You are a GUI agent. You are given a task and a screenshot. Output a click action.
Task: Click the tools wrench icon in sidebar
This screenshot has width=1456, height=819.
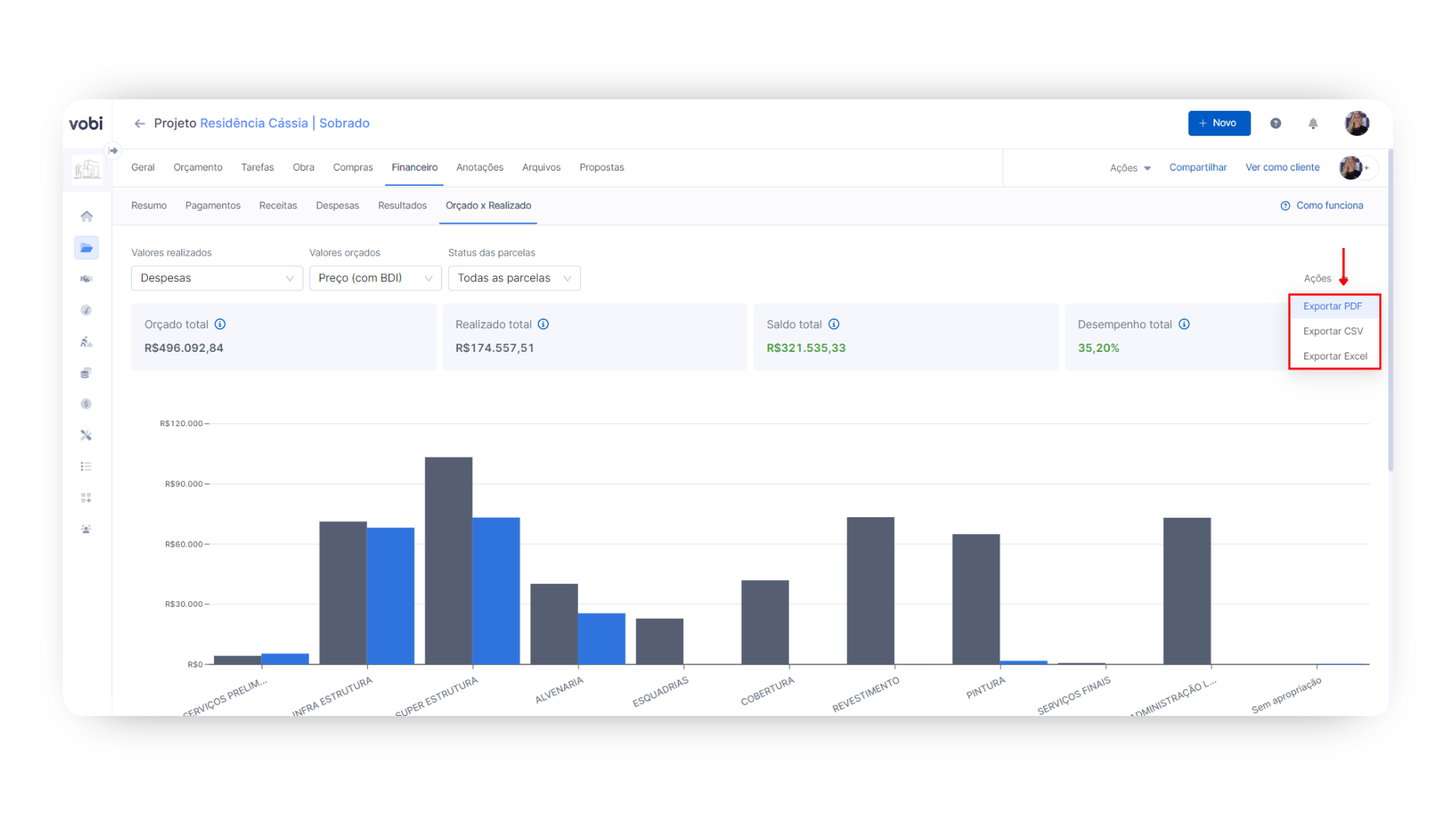[x=86, y=435]
